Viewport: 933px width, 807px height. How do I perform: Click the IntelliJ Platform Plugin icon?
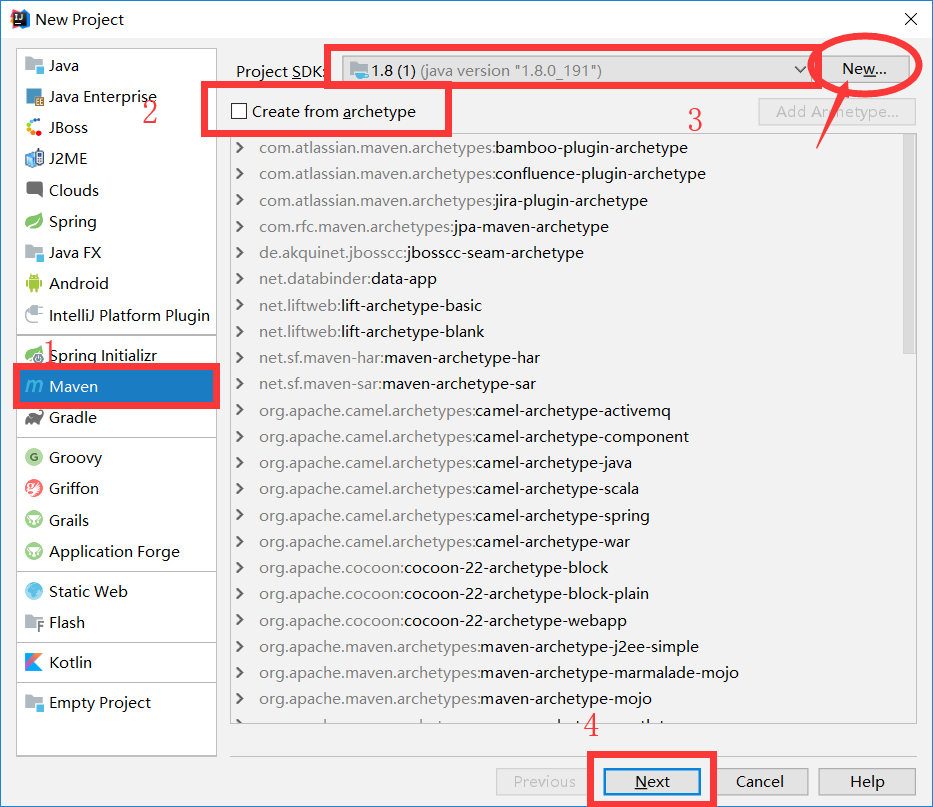pos(34,314)
